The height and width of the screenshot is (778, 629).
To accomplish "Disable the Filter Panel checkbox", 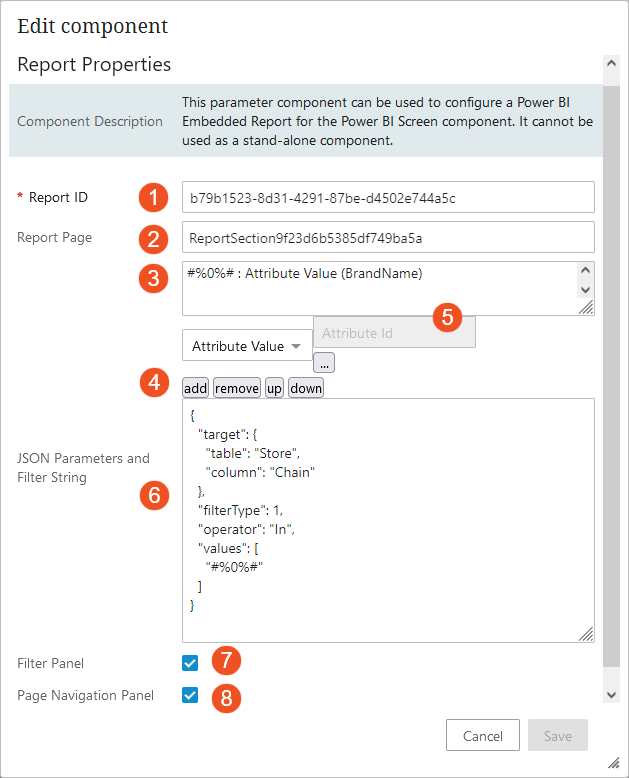I will [190, 663].
